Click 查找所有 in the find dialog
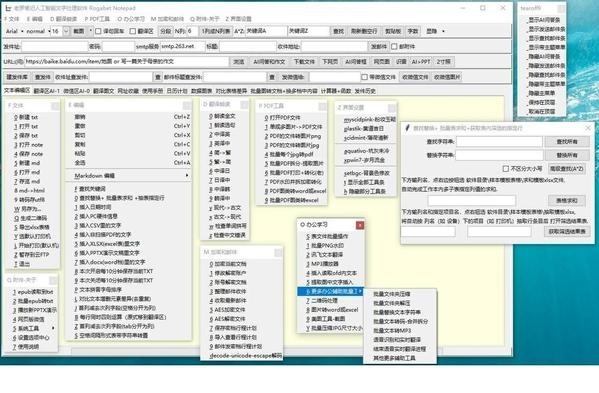599x393 pixels. (x=567, y=142)
